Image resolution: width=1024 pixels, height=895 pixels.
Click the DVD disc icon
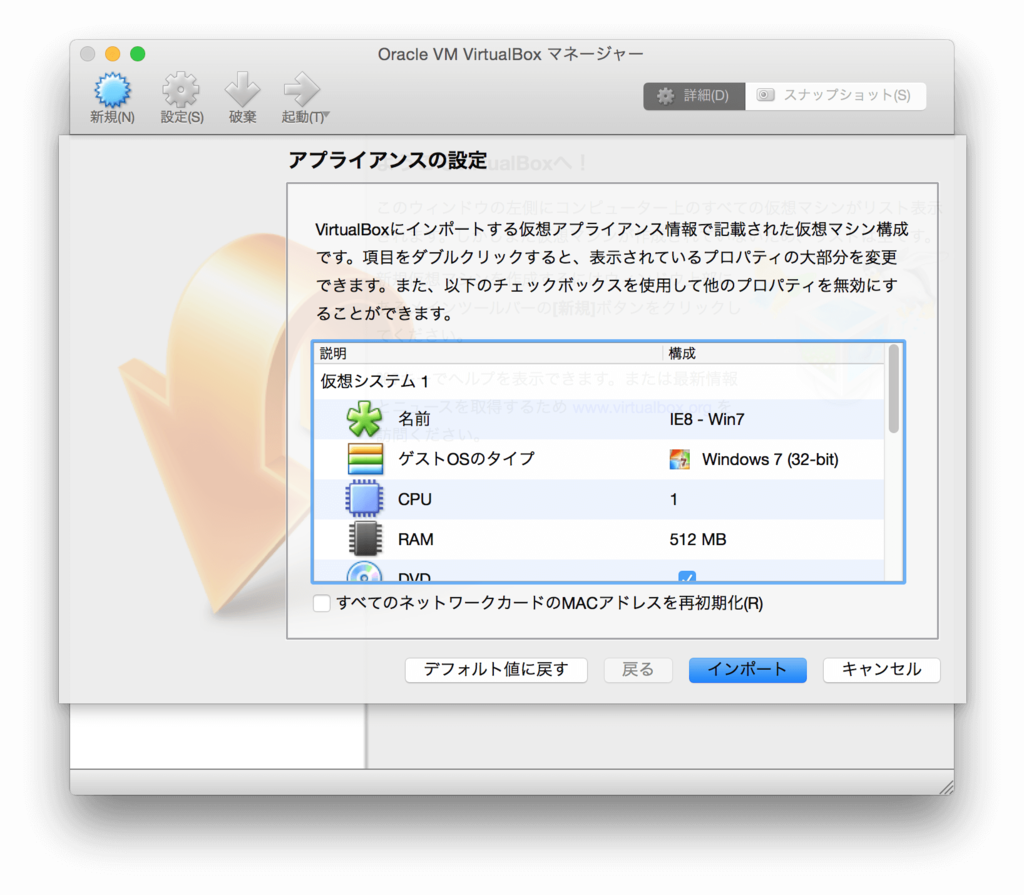coord(364,572)
